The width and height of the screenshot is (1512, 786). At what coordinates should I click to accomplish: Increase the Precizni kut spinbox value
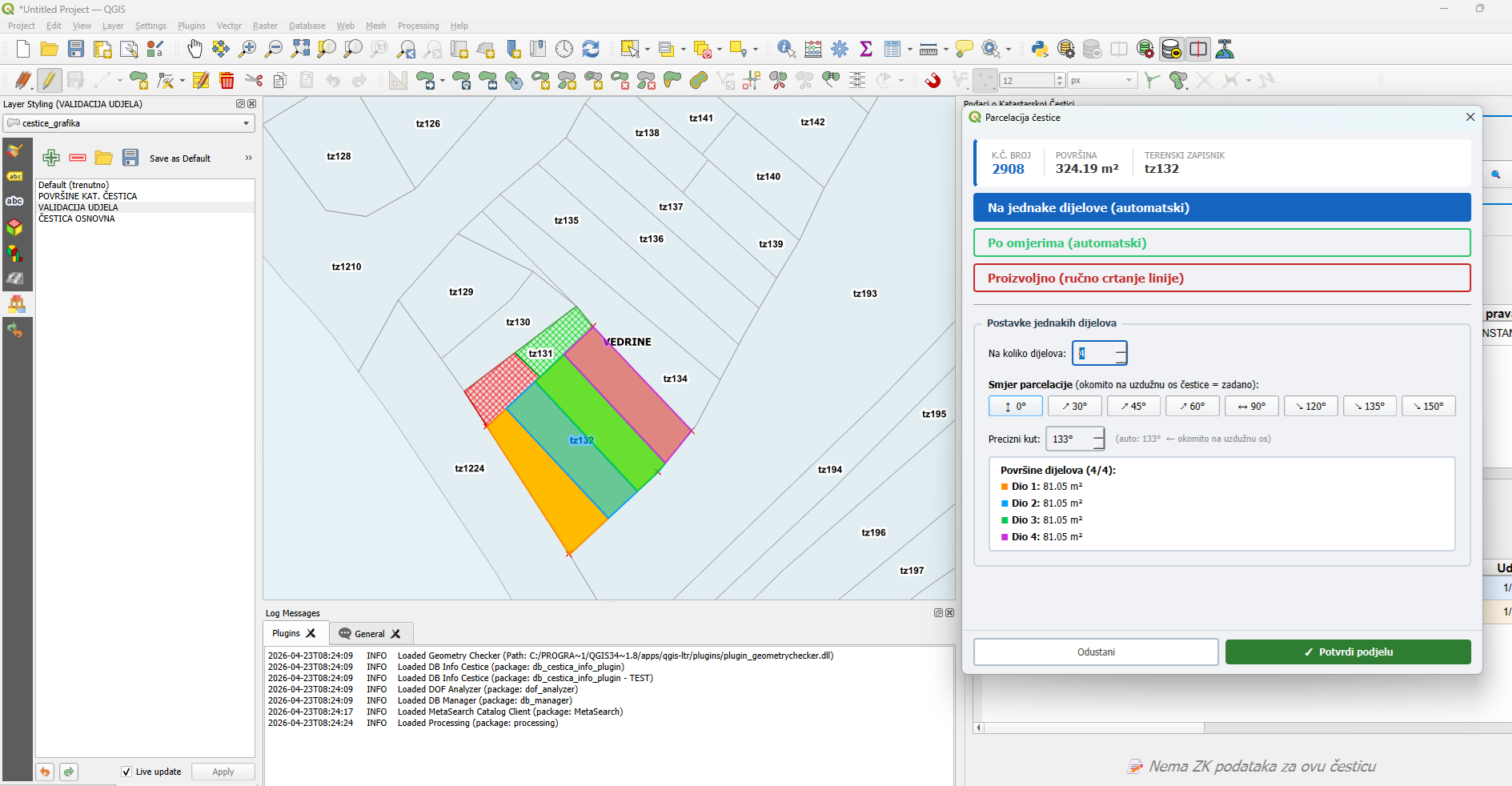coord(1099,433)
